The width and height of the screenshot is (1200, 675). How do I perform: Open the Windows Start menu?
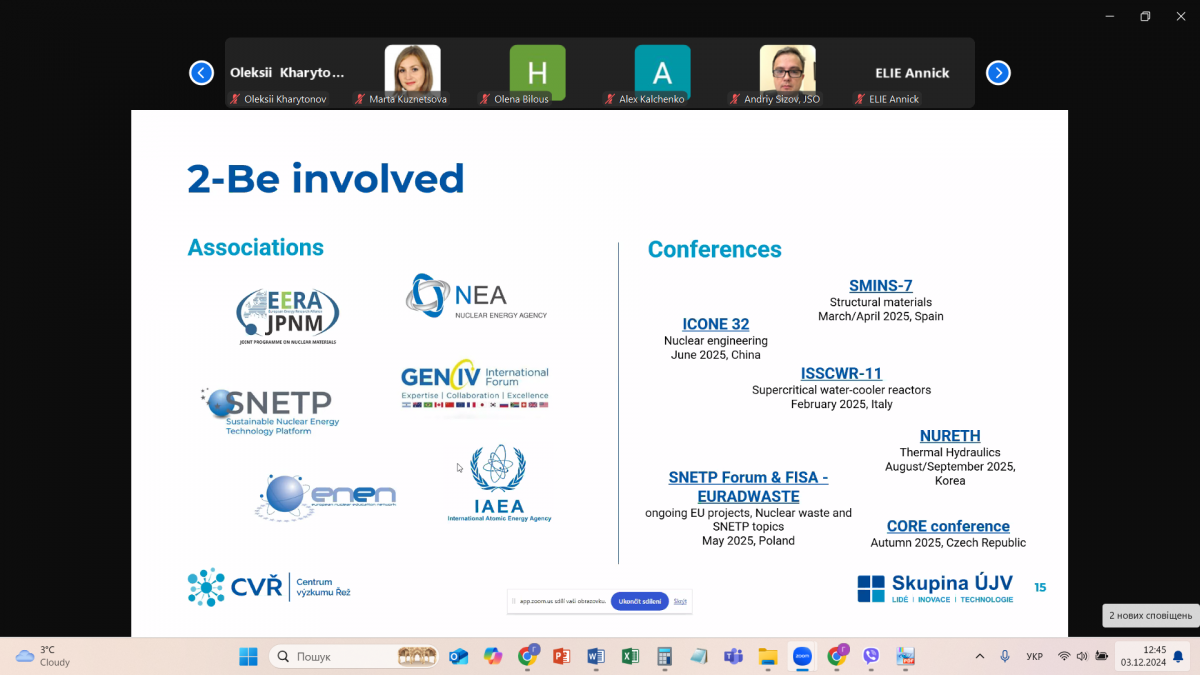248,657
